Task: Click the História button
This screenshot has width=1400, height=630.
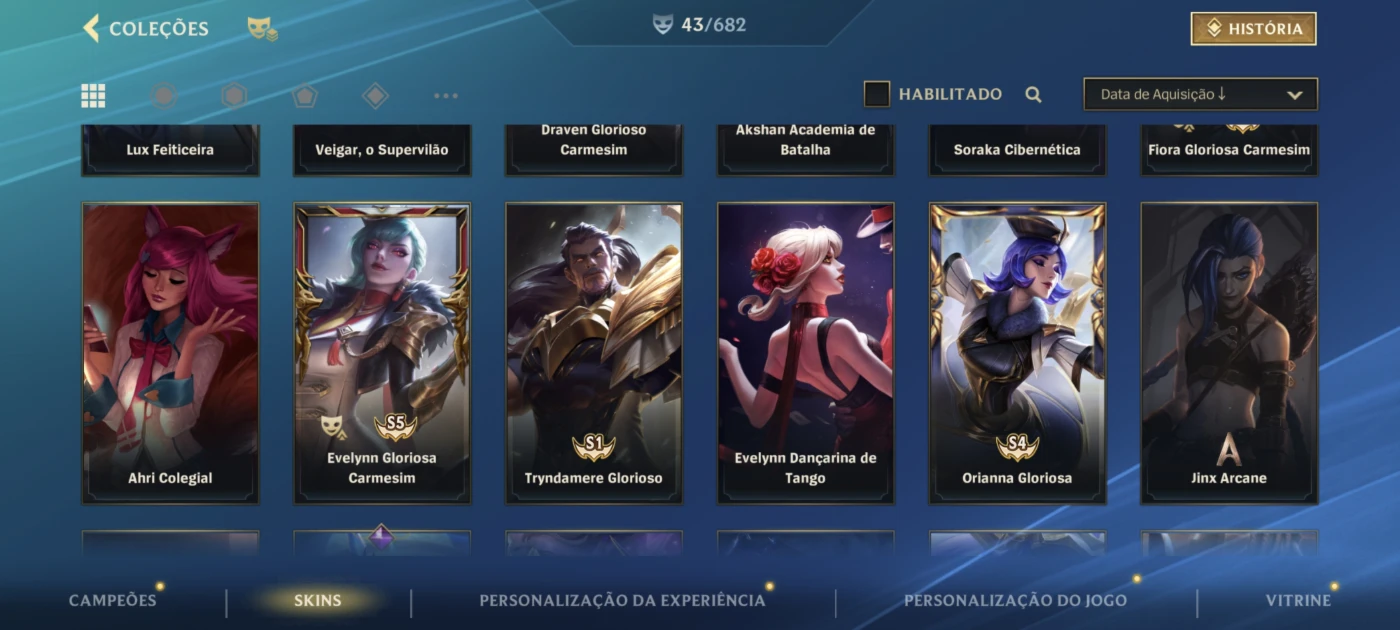Action: (1253, 29)
